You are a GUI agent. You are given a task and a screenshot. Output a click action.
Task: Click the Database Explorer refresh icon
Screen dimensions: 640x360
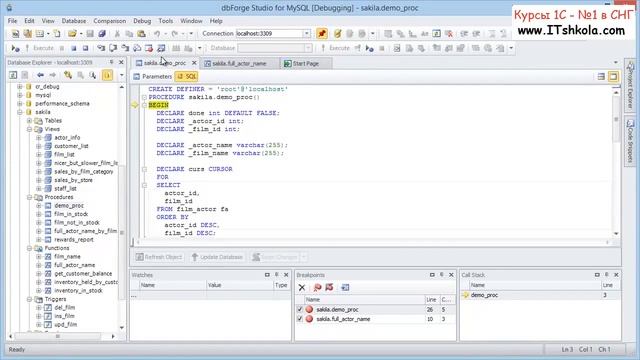pyautogui.click(x=13, y=75)
